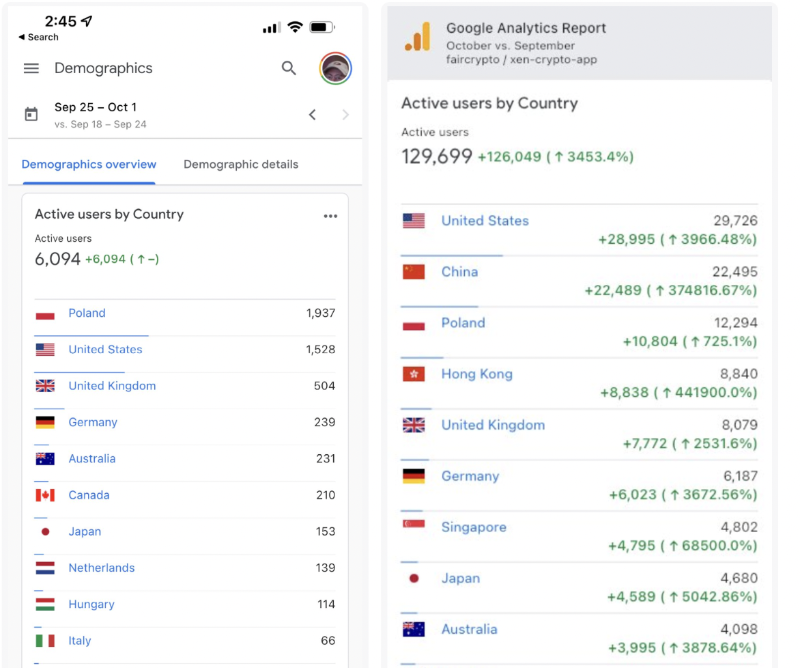
Task: Tap the Hong Kong flag in the report
Action: click(413, 374)
